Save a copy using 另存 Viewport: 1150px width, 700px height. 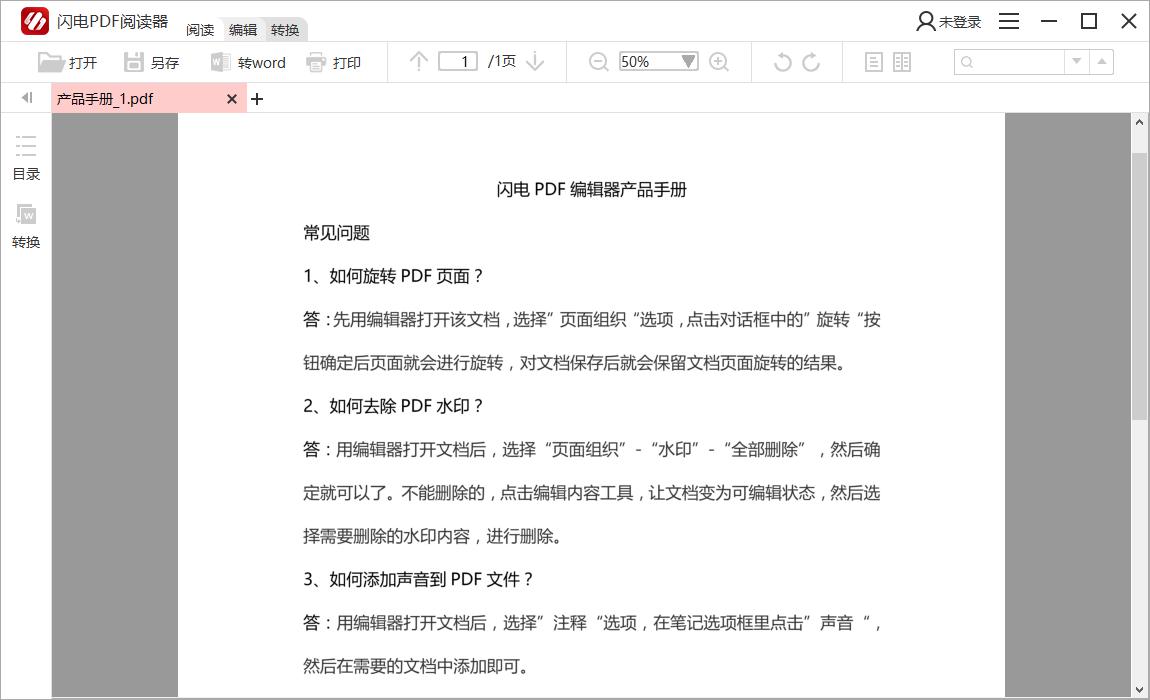[x=152, y=62]
